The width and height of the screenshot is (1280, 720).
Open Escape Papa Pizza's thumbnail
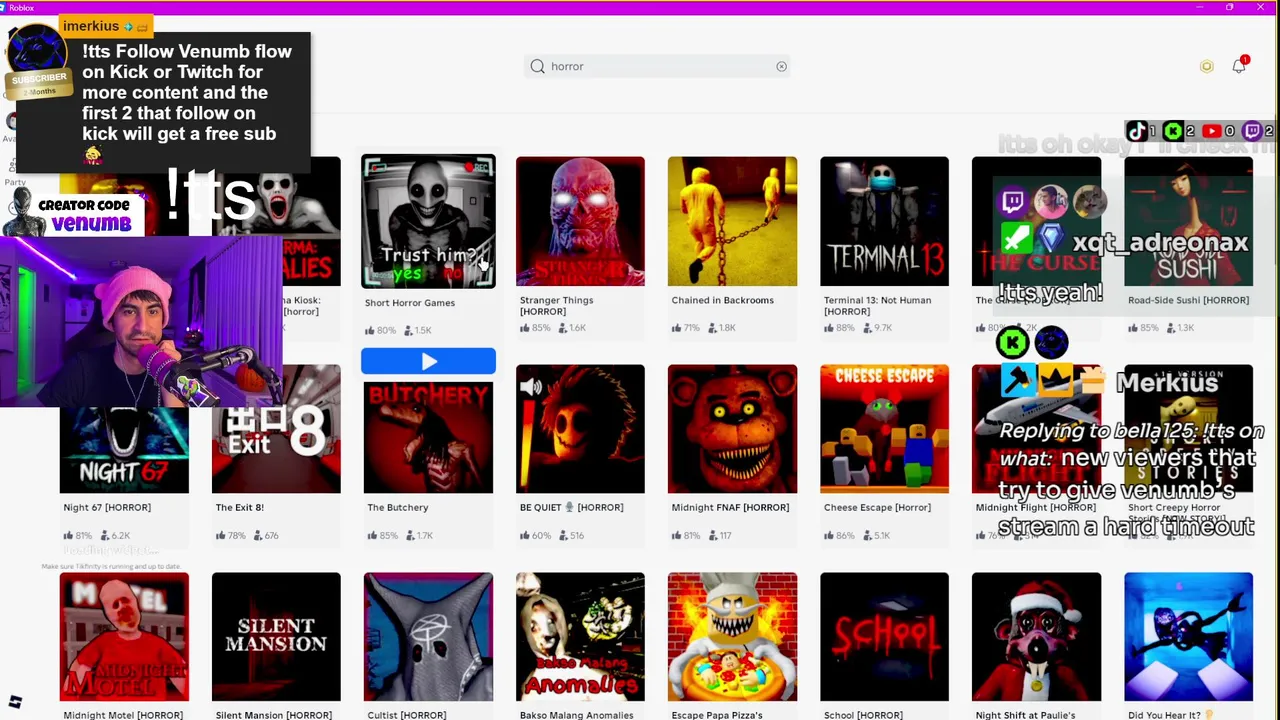tap(732, 637)
